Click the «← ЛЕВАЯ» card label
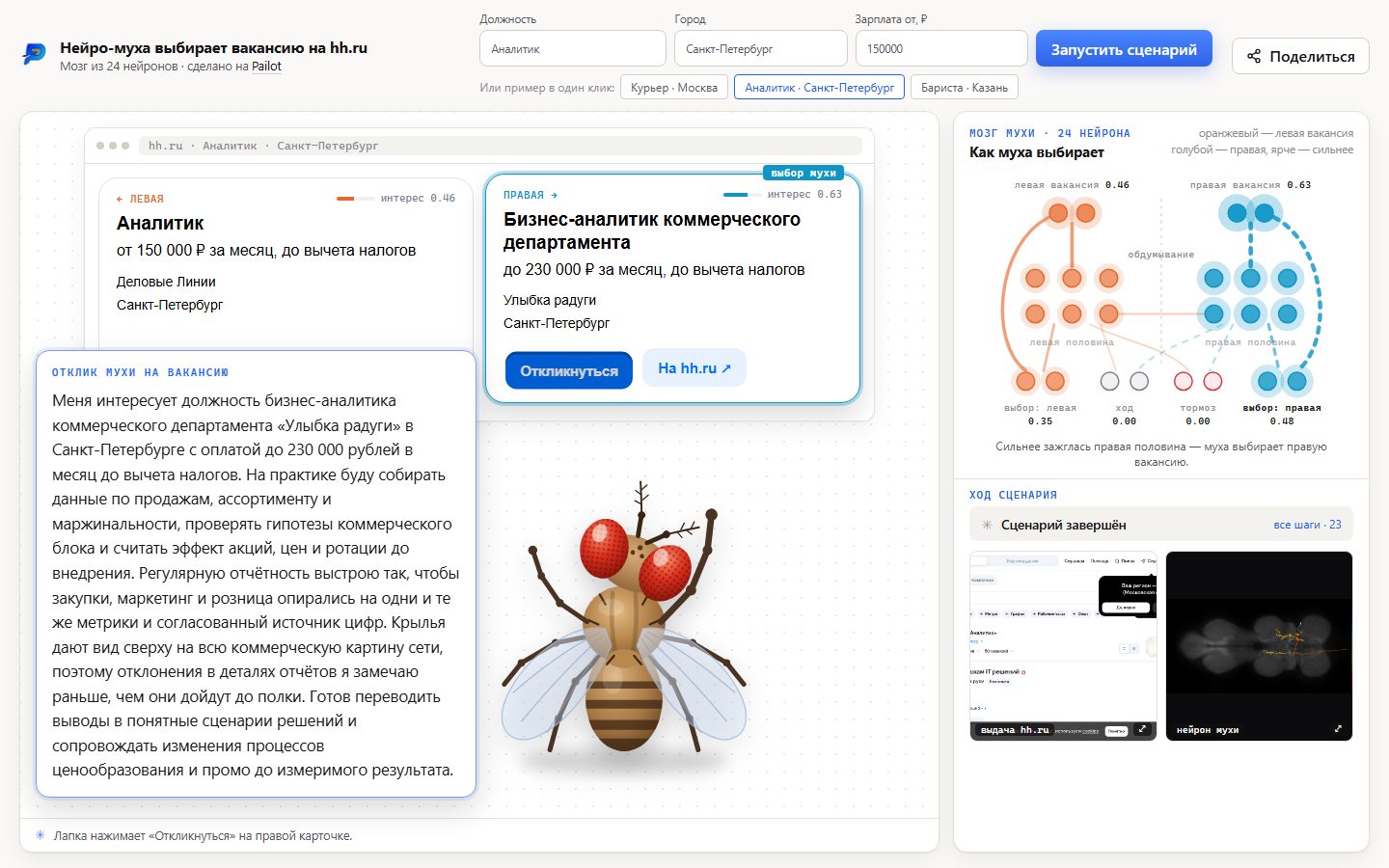 pos(140,199)
